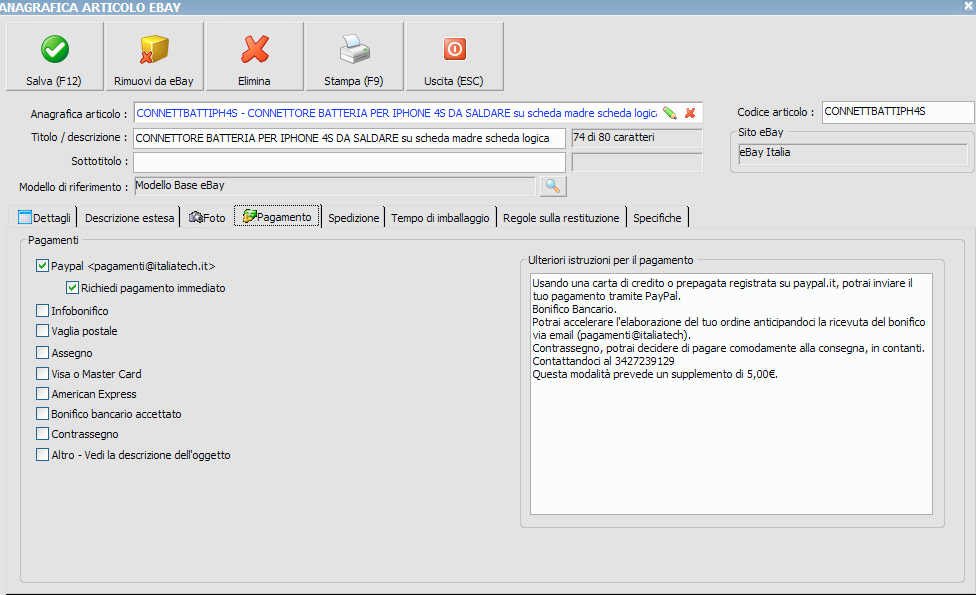Check the Assegno payment option
976x595 pixels.
pos(42,352)
